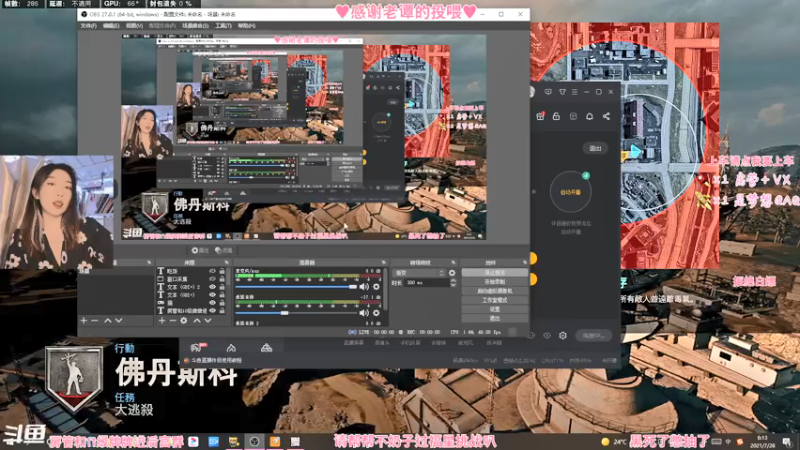The image size is (800, 450).
Task: Click the 退出 button in OBS controls
Action: click(x=494, y=318)
